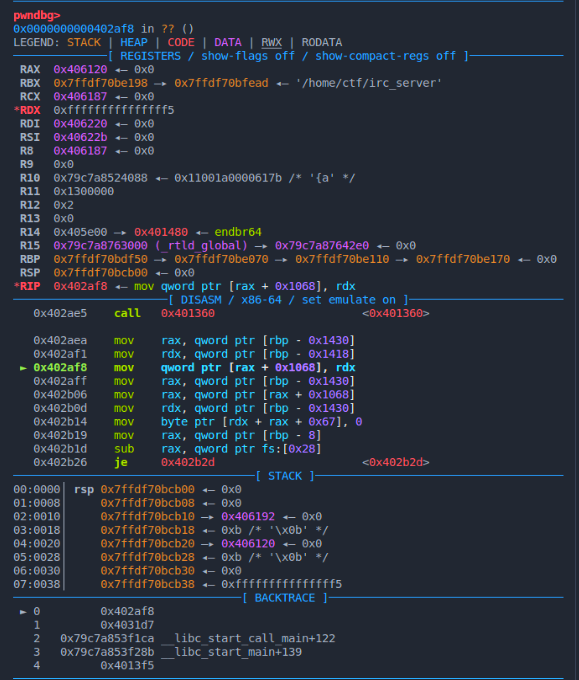
Task: Click CODE in the legend line
Action: point(181,42)
